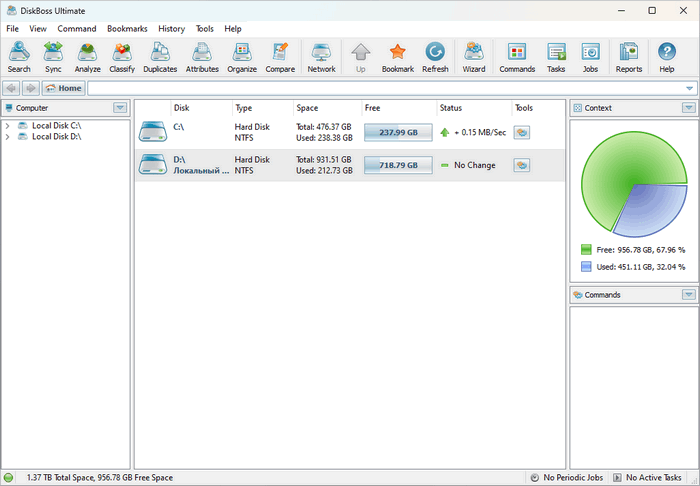
Task: Open the Wizard tool
Action: tap(474, 57)
